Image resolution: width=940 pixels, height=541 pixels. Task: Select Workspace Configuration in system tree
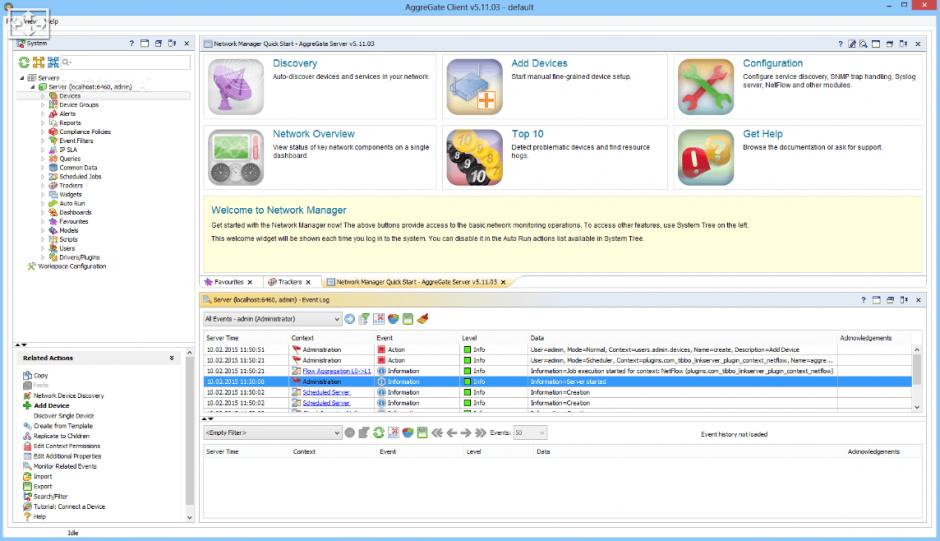point(67,266)
